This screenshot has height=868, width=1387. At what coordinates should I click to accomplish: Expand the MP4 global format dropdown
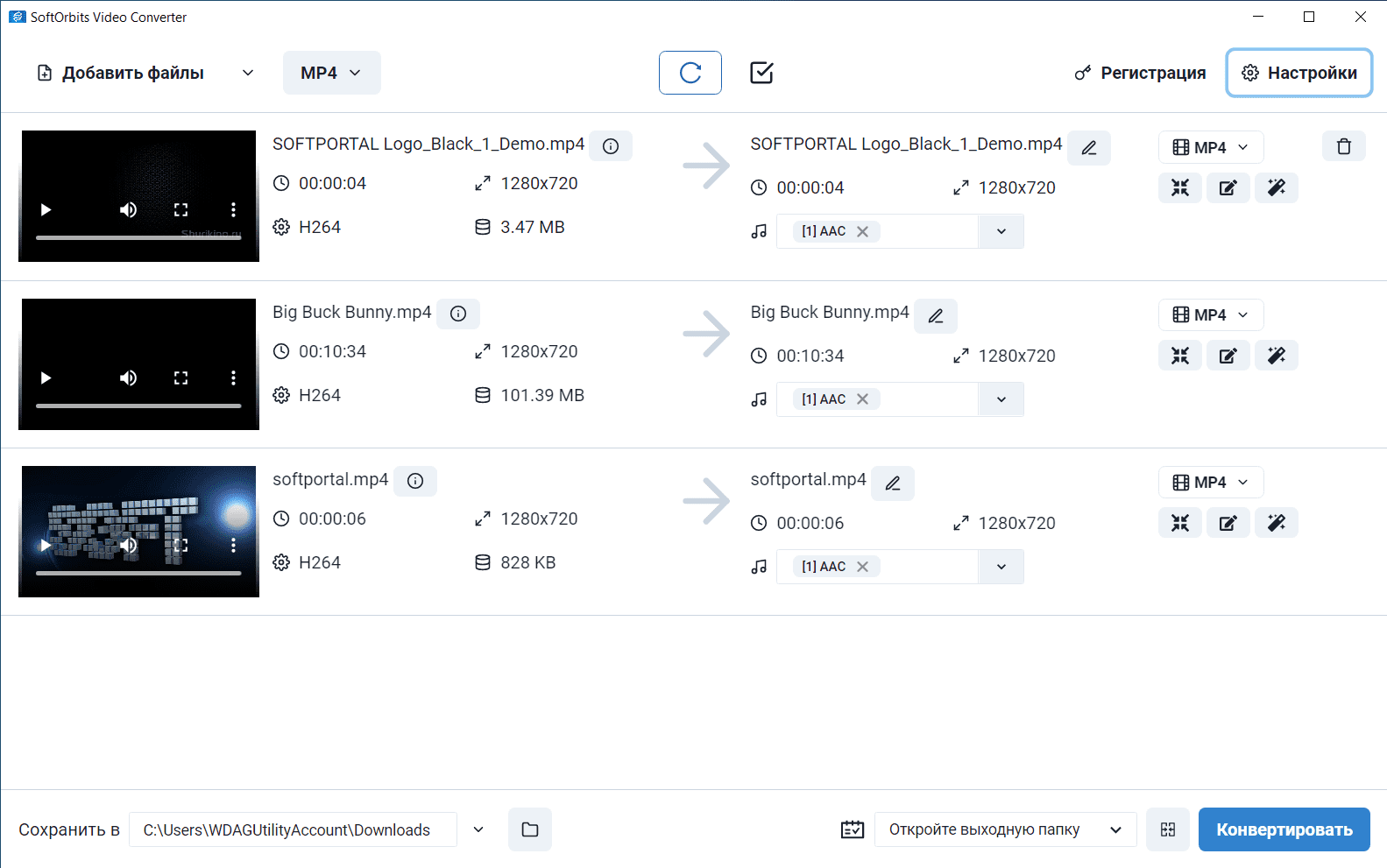pos(331,73)
